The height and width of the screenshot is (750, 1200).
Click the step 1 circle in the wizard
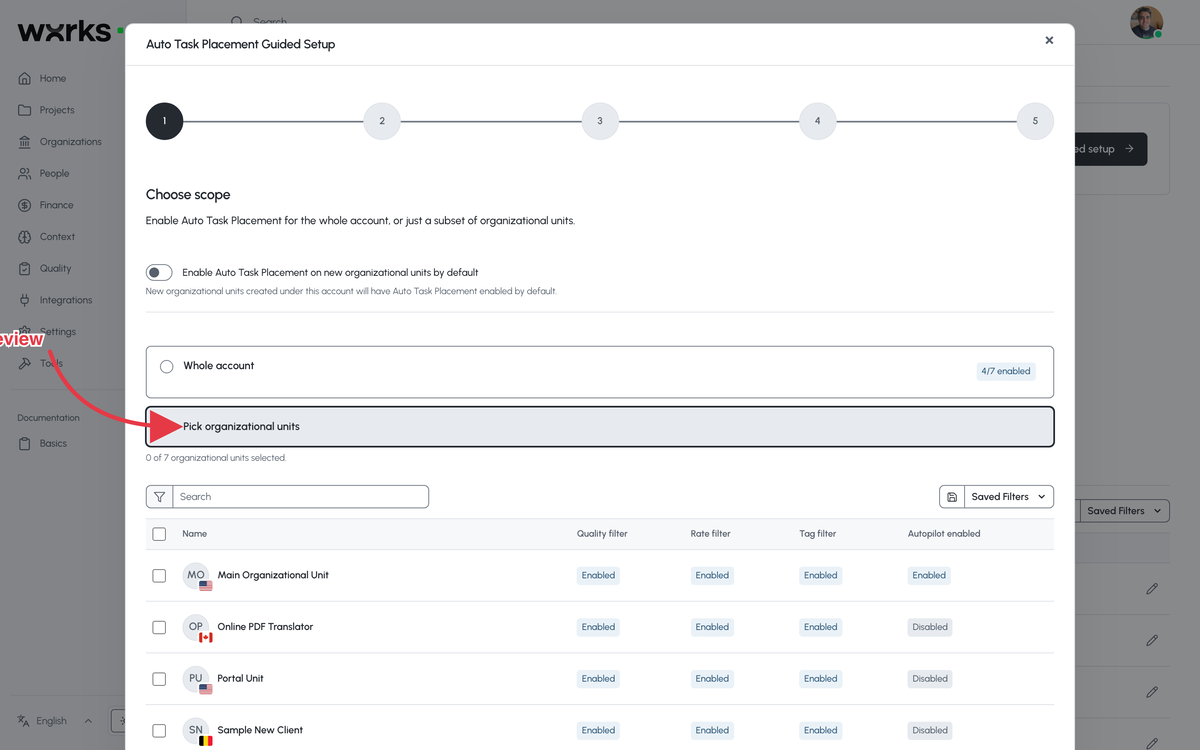coord(164,121)
